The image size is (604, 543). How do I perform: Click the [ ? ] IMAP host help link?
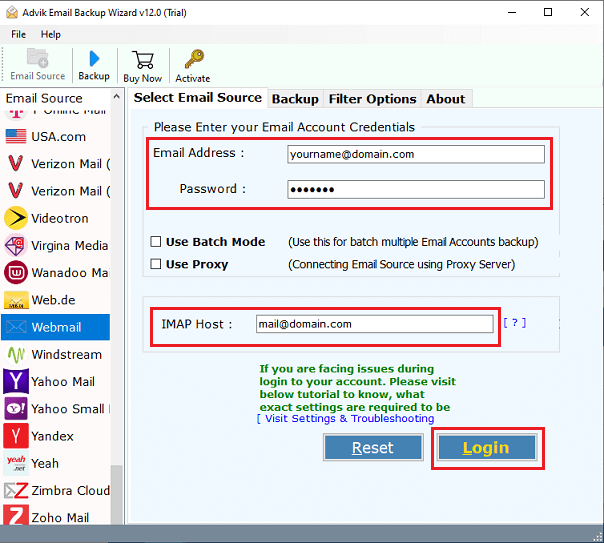click(515, 323)
